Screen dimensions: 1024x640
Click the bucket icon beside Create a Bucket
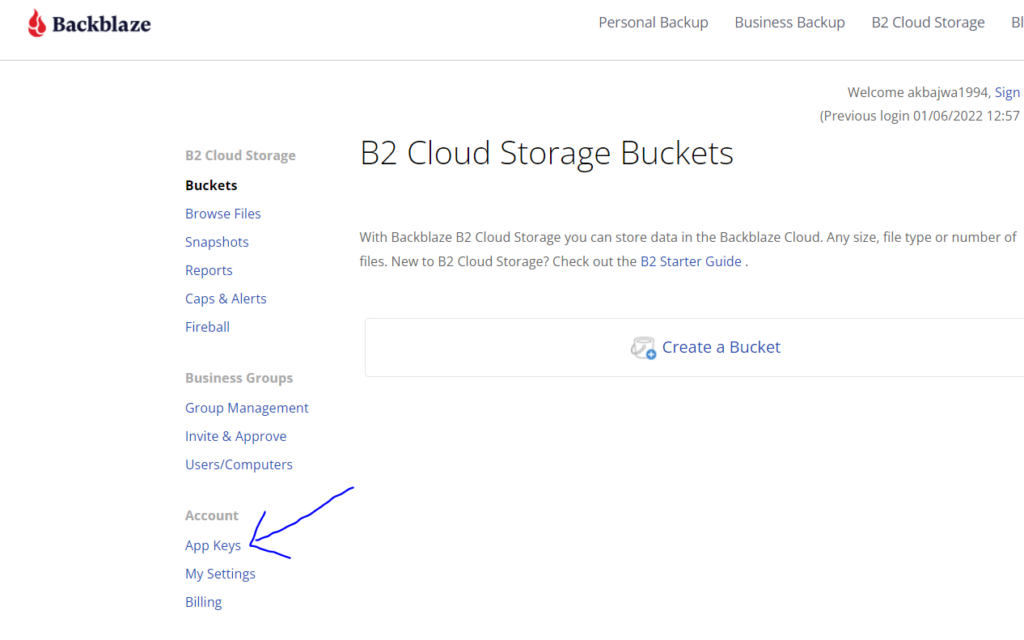tap(643, 348)
